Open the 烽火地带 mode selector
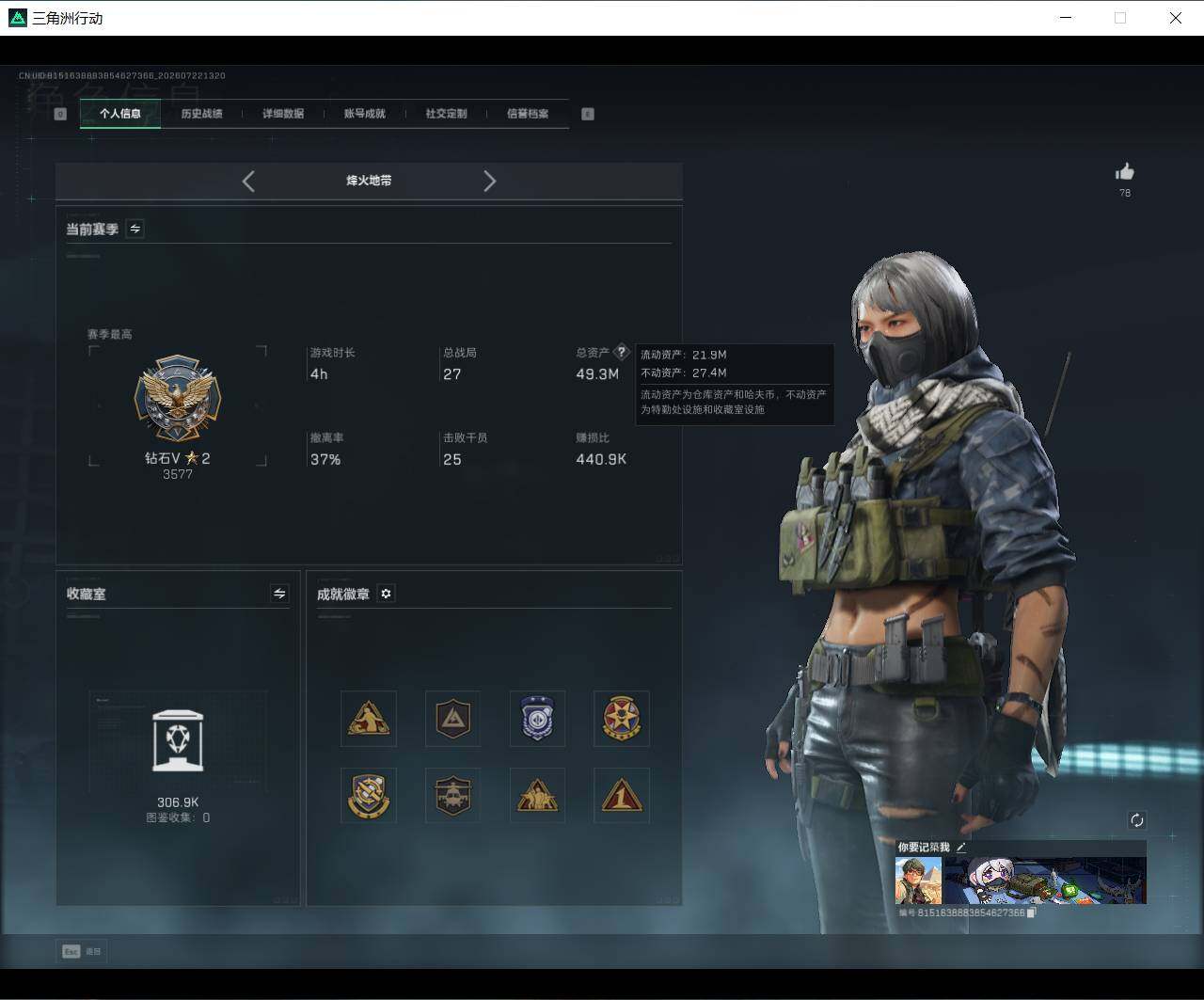This screenshot has width=1204, height=1000. click(369, 181)
